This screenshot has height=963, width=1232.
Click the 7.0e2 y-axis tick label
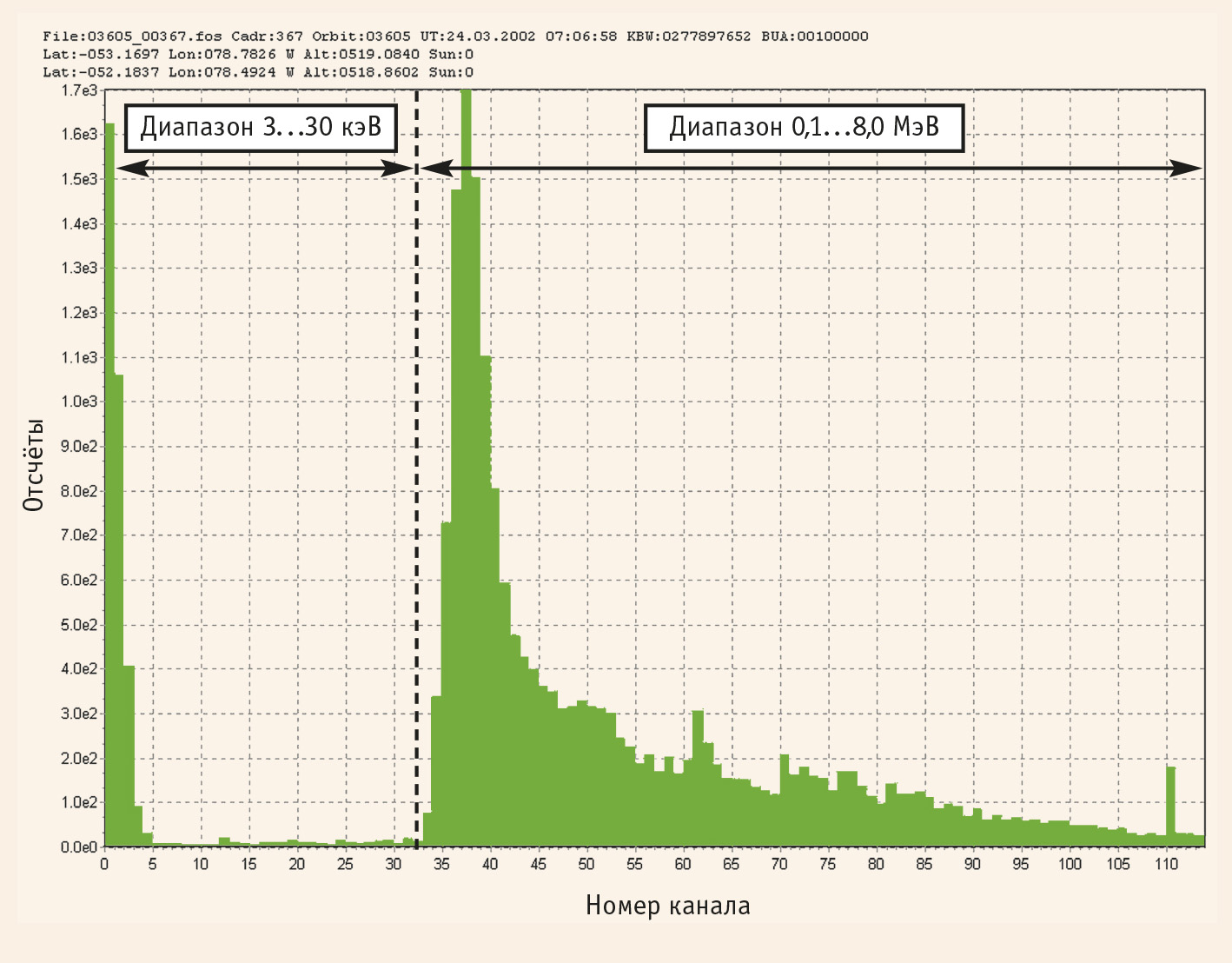[79, 535]
